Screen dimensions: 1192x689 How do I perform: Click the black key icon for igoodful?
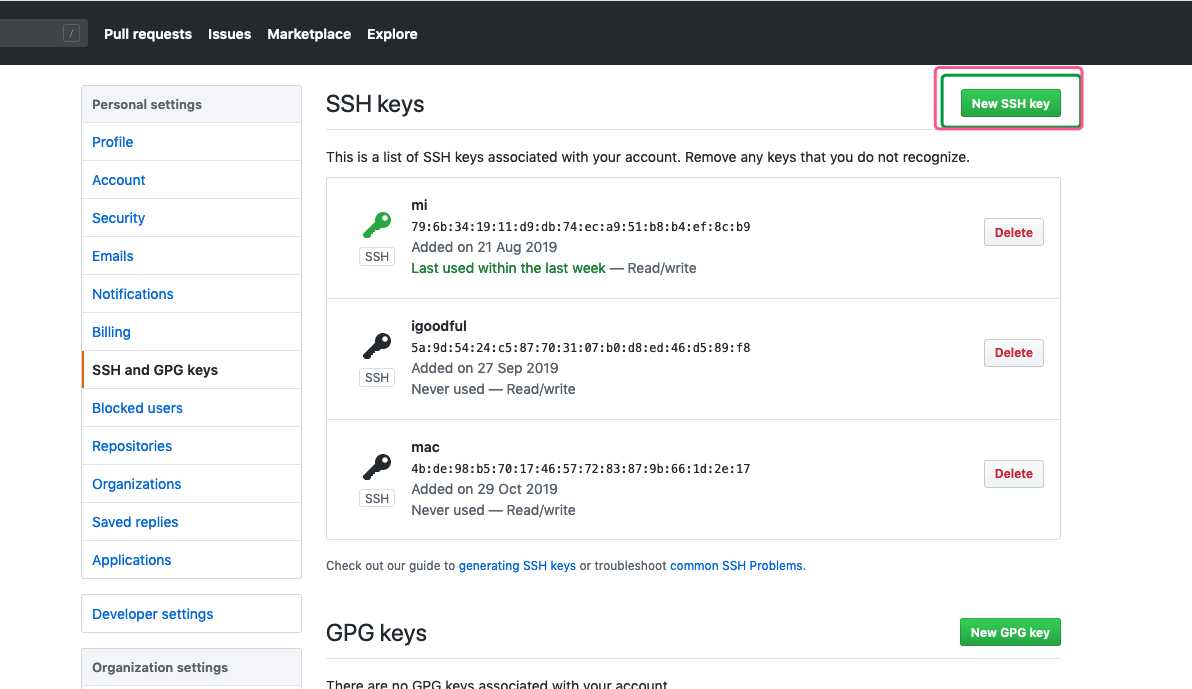pyautogui.click(x=377, y=346)
